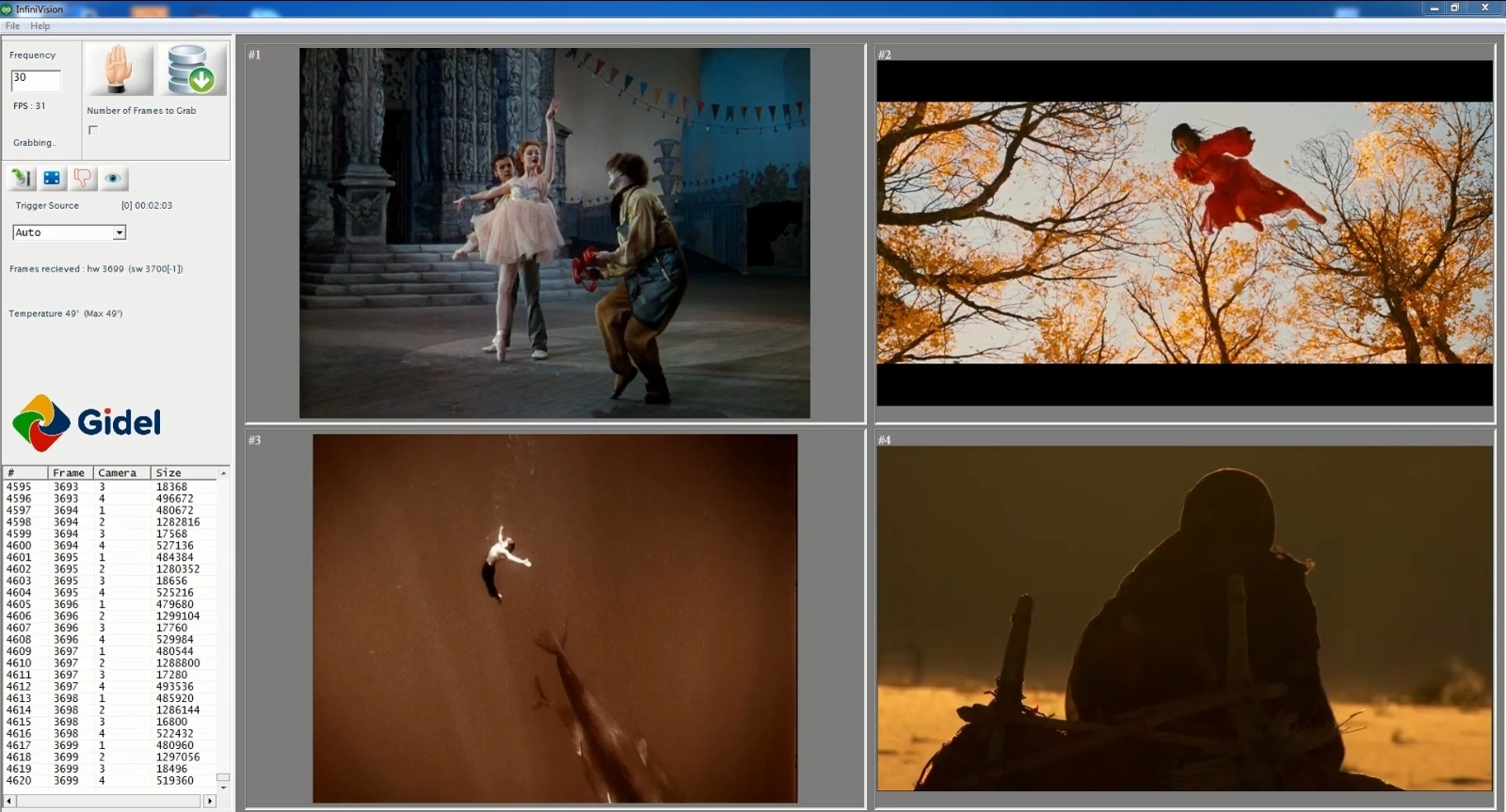Click the size value 1299104
The width and height of the screenshot is (1506, 812).
tap(178, 616)
